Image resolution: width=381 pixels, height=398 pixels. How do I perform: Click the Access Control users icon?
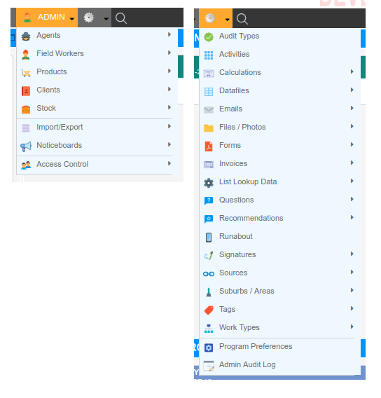click(x=26, y=165)
